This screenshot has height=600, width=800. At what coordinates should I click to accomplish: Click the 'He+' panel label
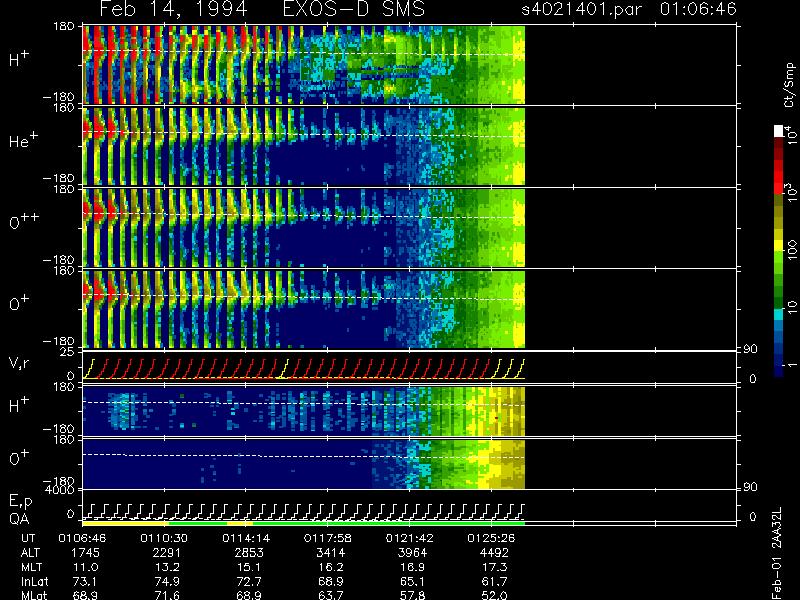[x=23, y=140]
